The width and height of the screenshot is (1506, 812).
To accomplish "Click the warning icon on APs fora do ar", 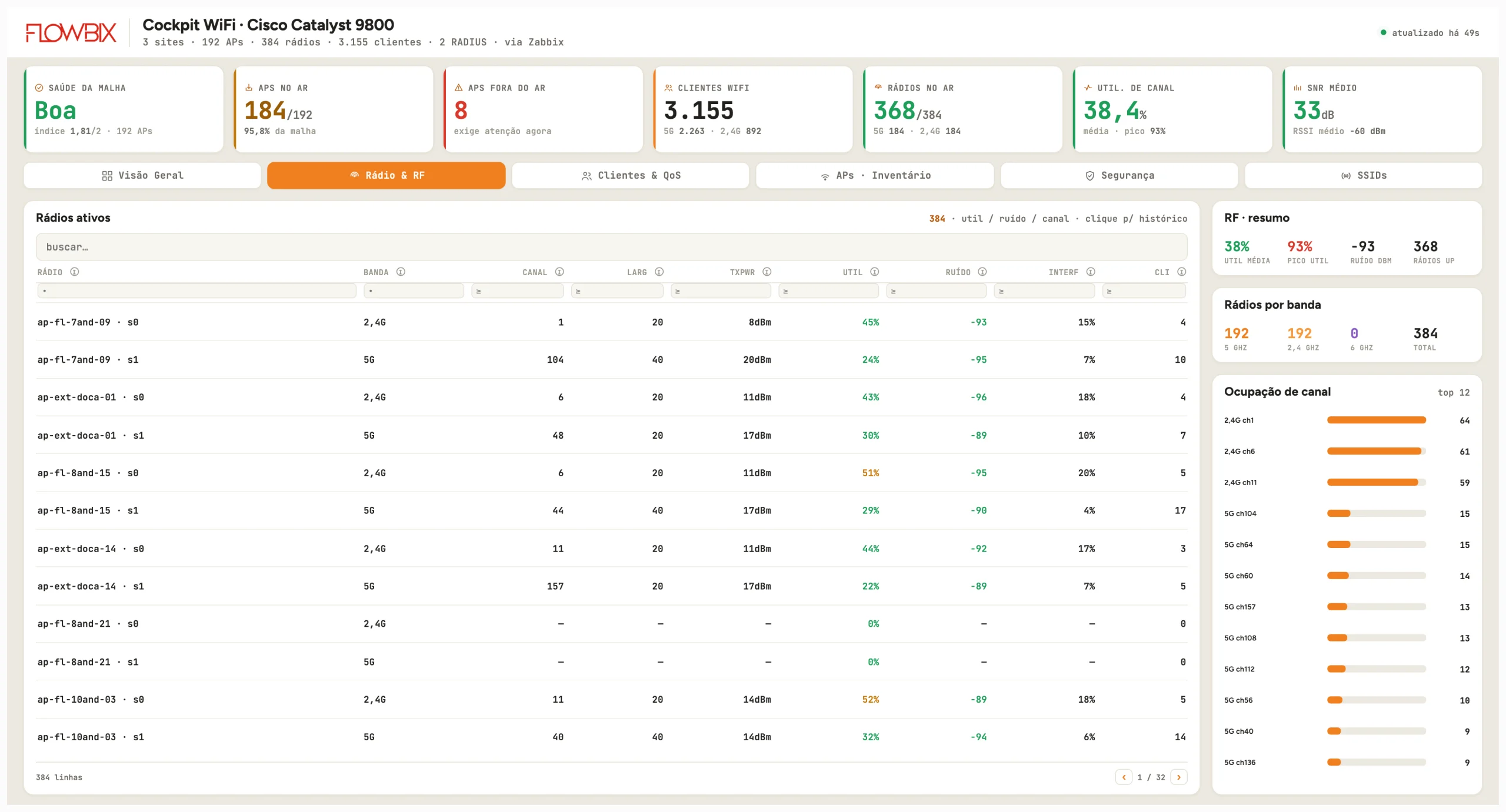I will [459, 88].
